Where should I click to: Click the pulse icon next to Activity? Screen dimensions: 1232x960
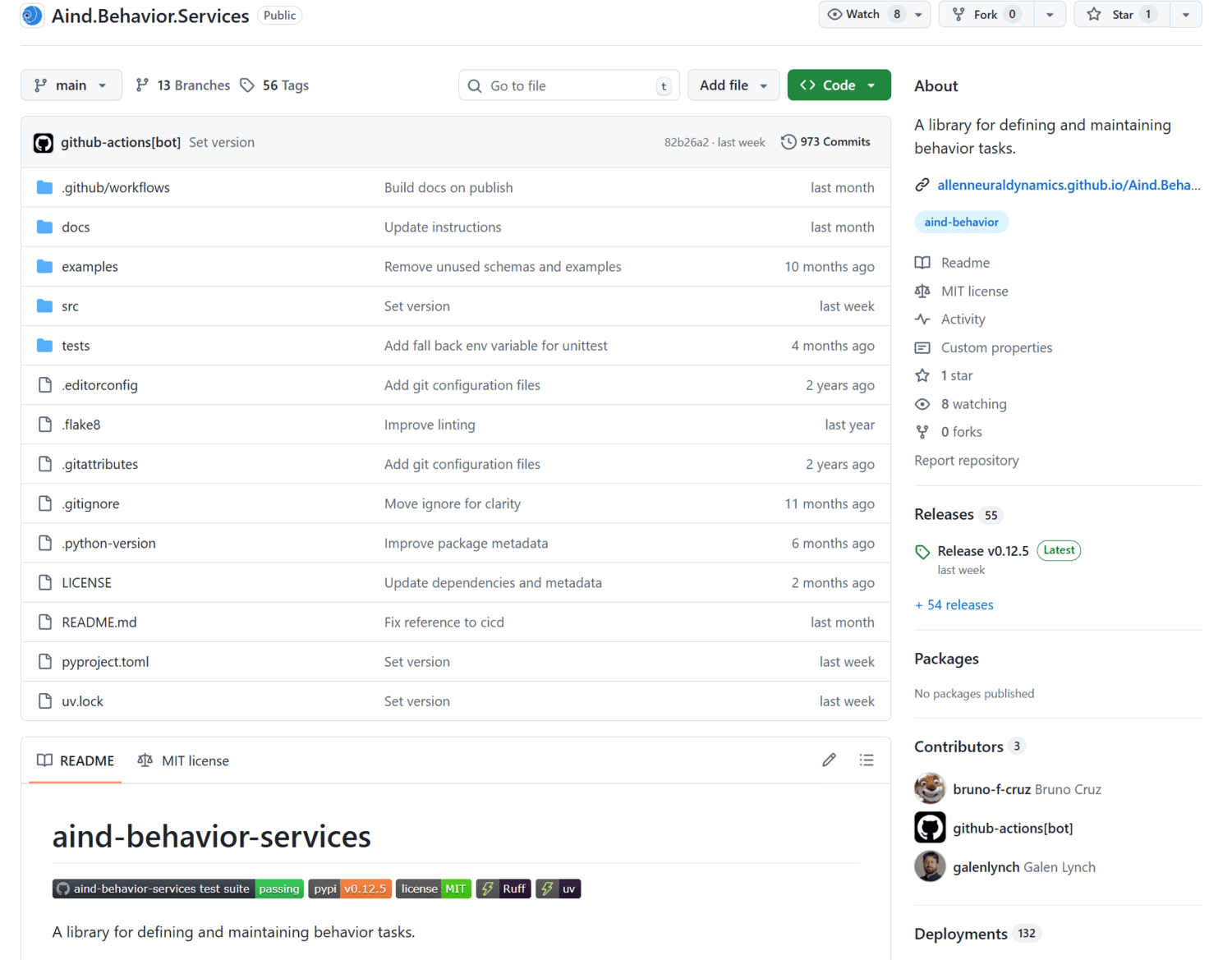922,319
